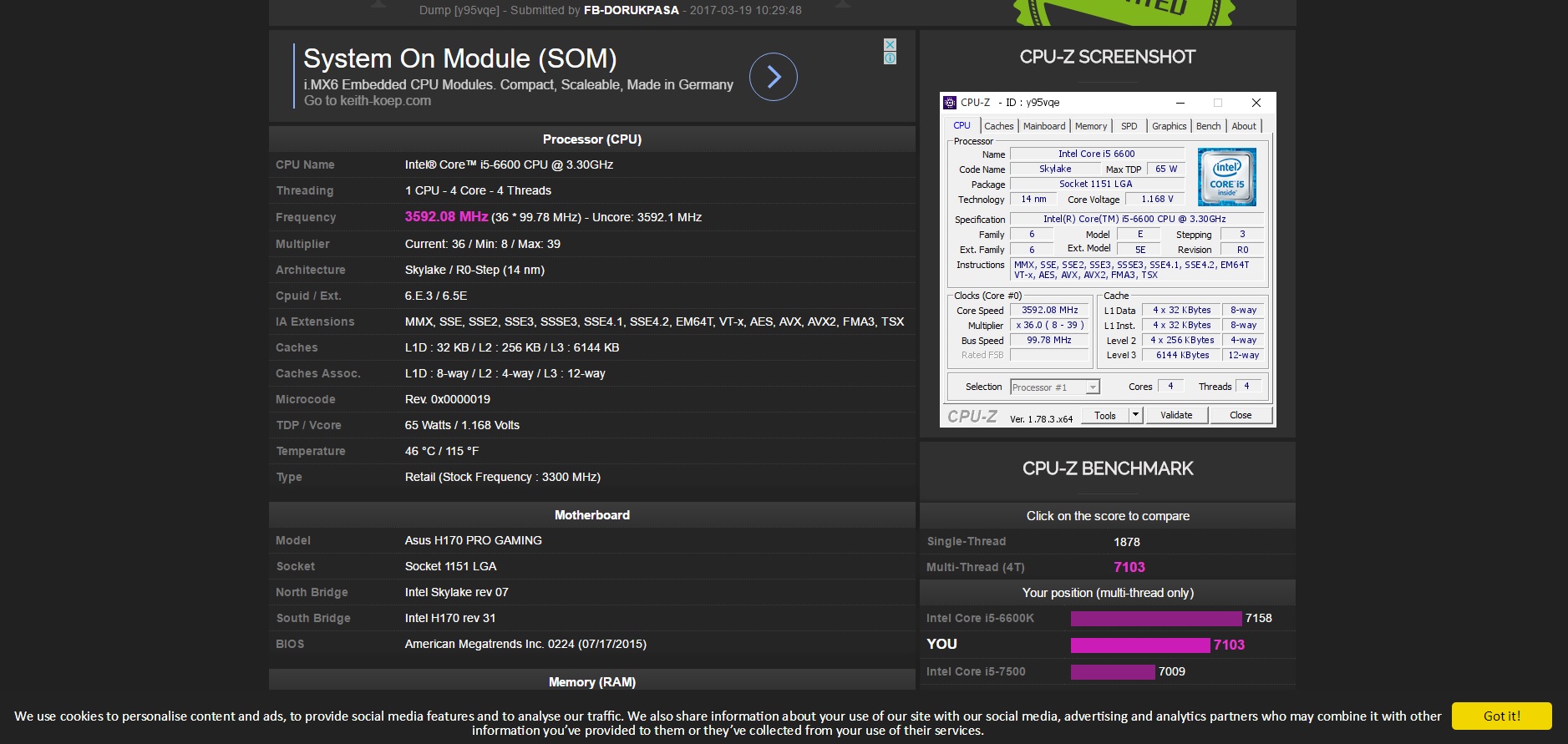
Task: Click the Core Voltage field 1.168 V
Action: [x=1156, y=199]
